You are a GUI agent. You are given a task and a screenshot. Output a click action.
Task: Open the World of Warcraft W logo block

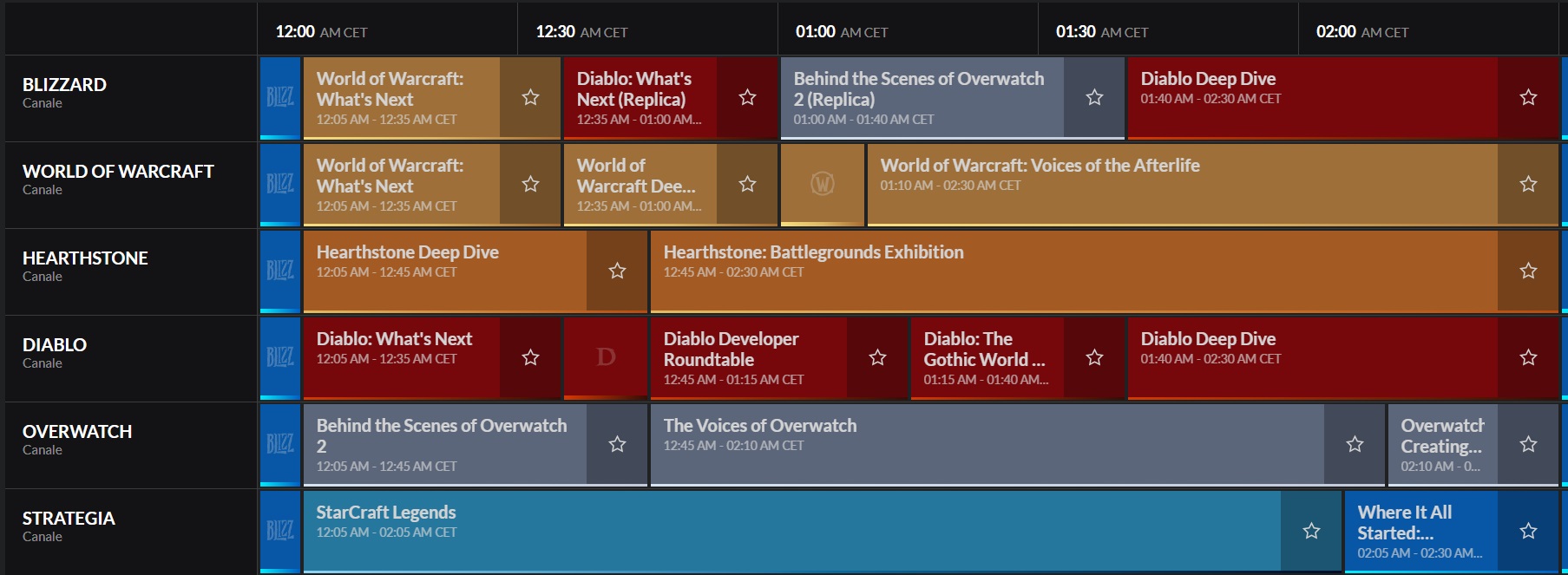823,185
